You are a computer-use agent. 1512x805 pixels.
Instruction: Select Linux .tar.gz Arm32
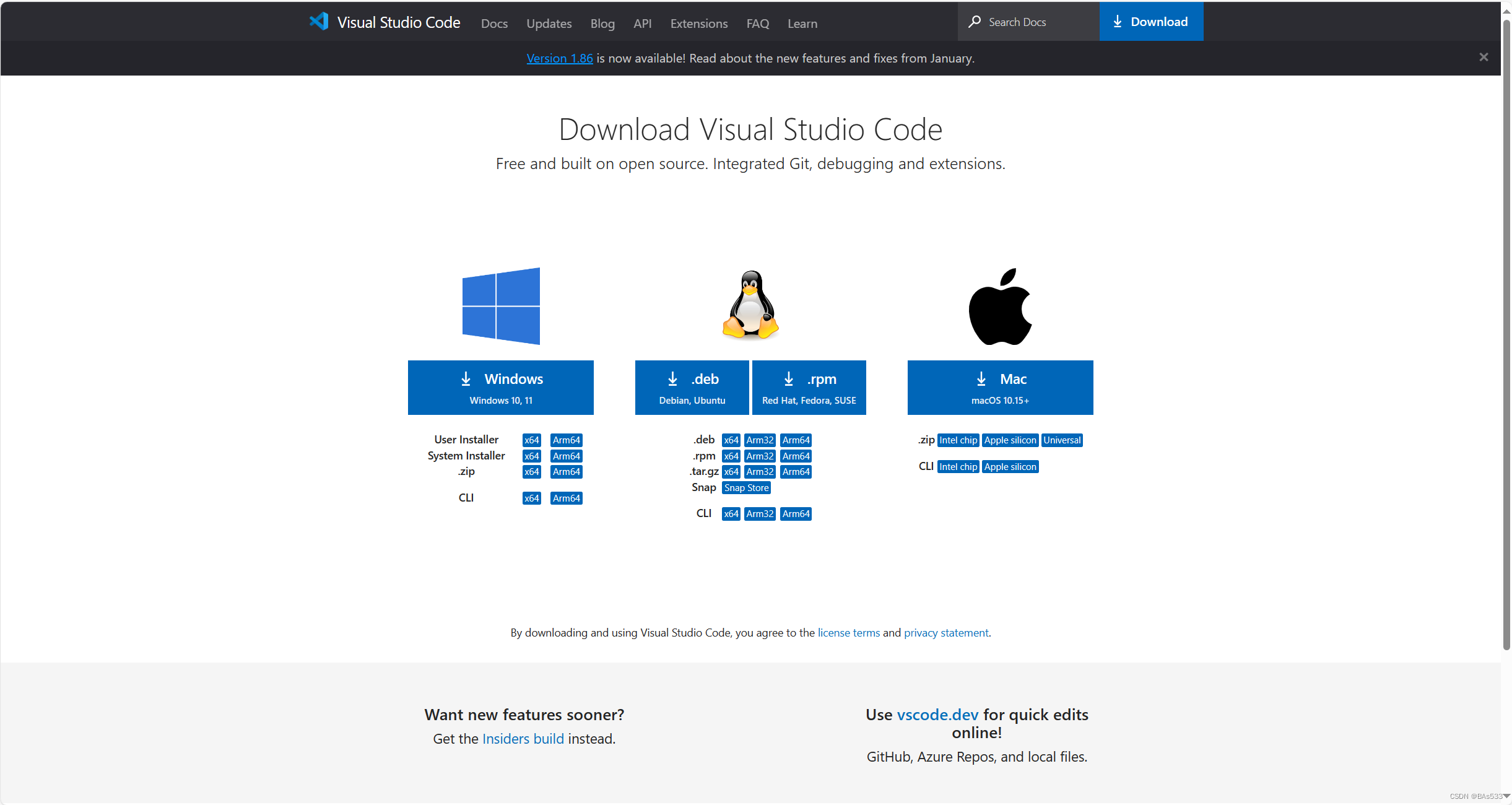click(x=760, y=472)
